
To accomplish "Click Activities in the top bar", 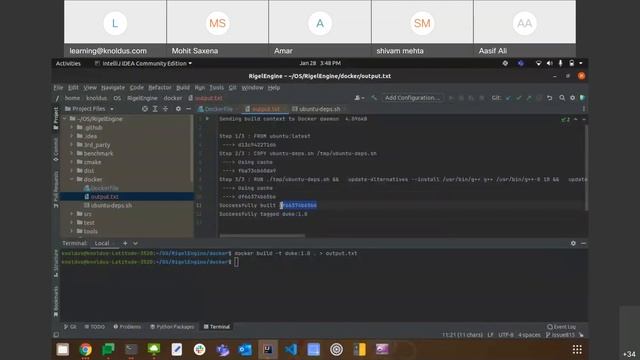I will point(68,63).
